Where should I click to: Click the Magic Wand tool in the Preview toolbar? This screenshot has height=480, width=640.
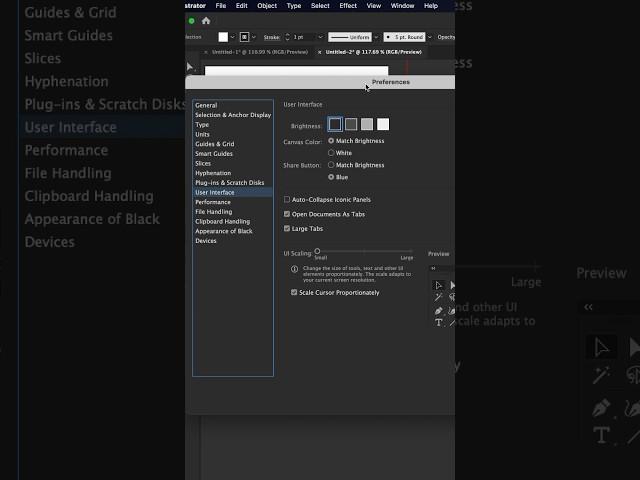438,297
